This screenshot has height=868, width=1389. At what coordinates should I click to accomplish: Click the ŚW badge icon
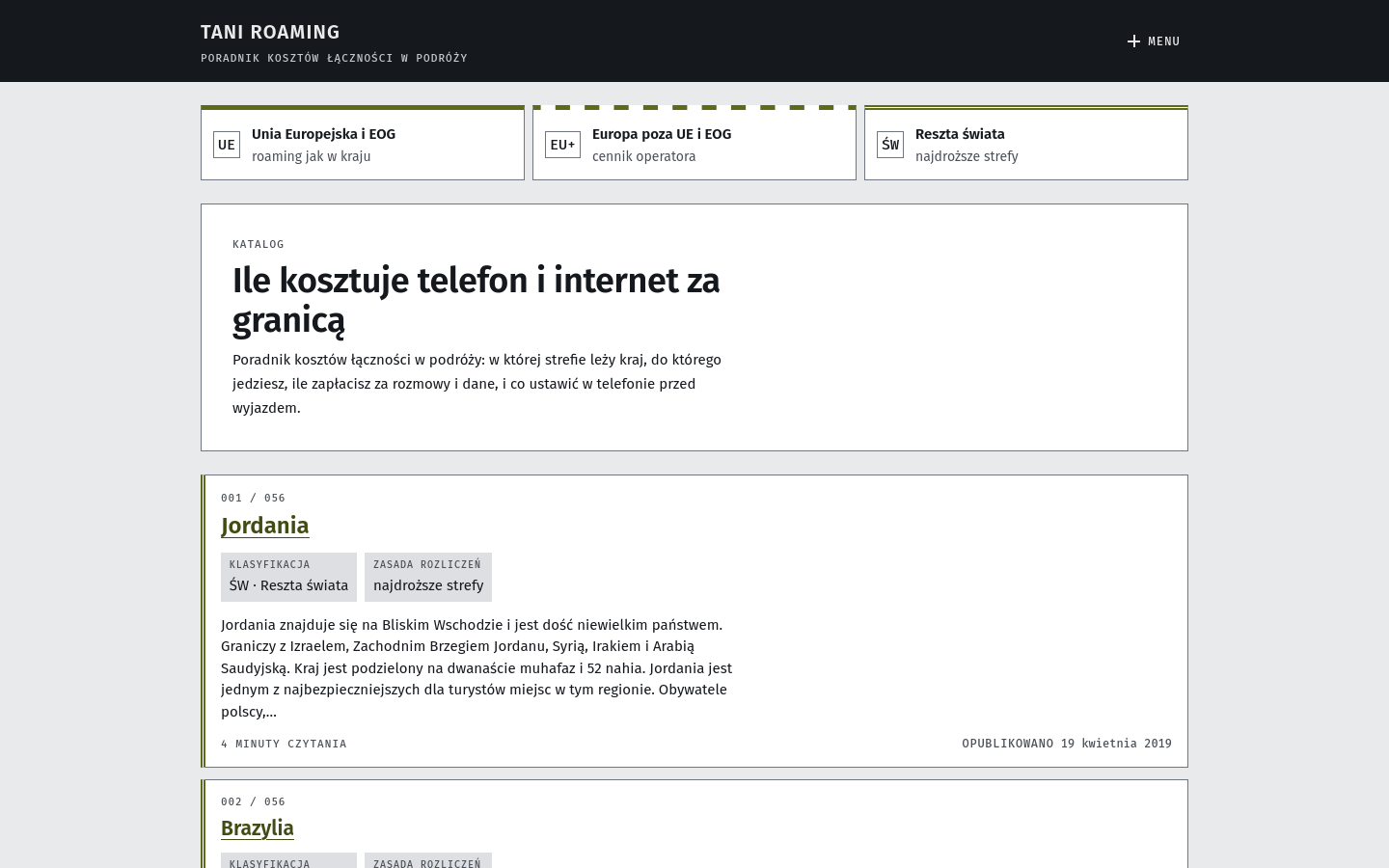(x=890, y=145)
